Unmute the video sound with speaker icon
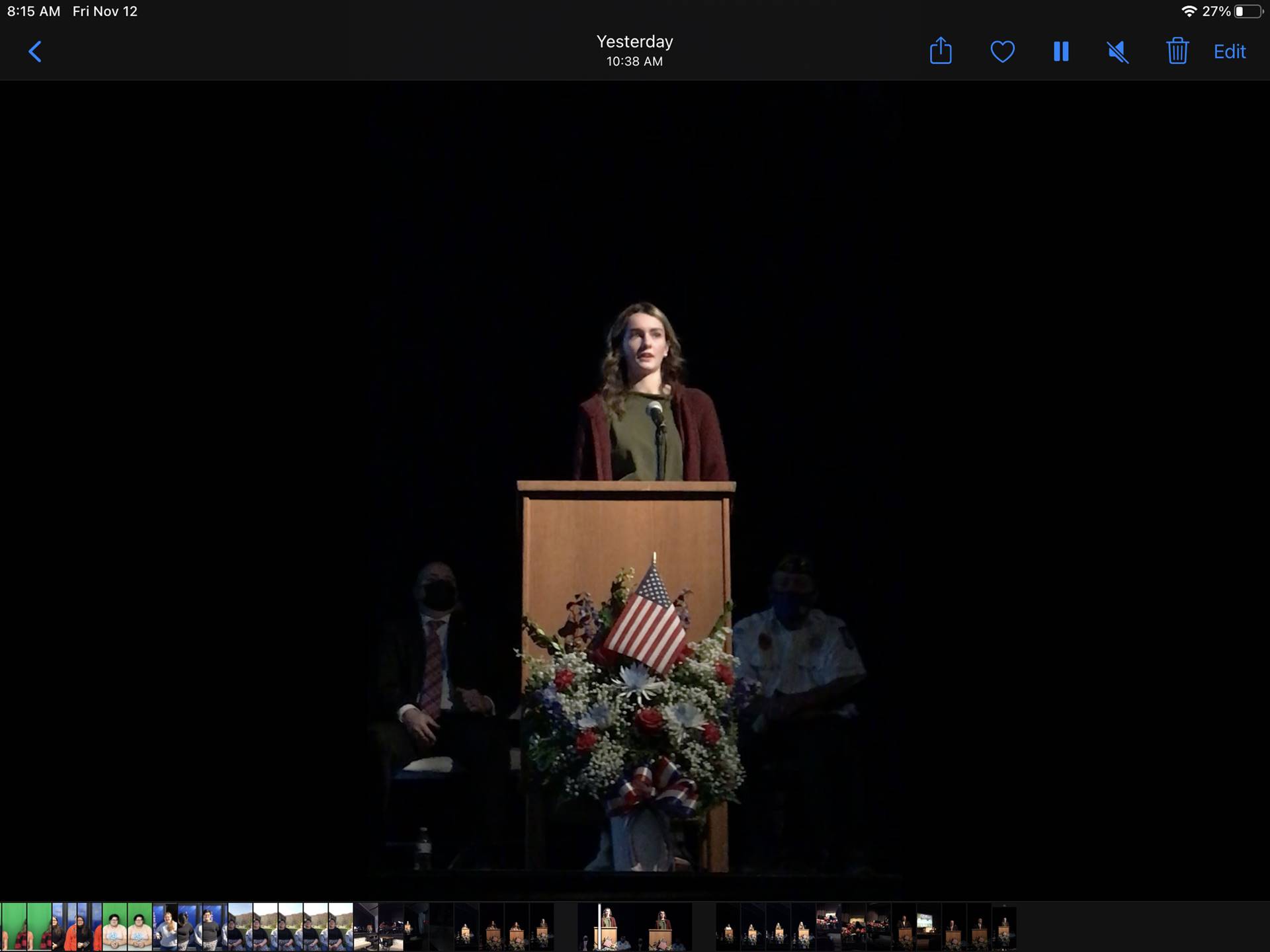The height and width of the screenshot is (952, 1270). [1118, 52]
